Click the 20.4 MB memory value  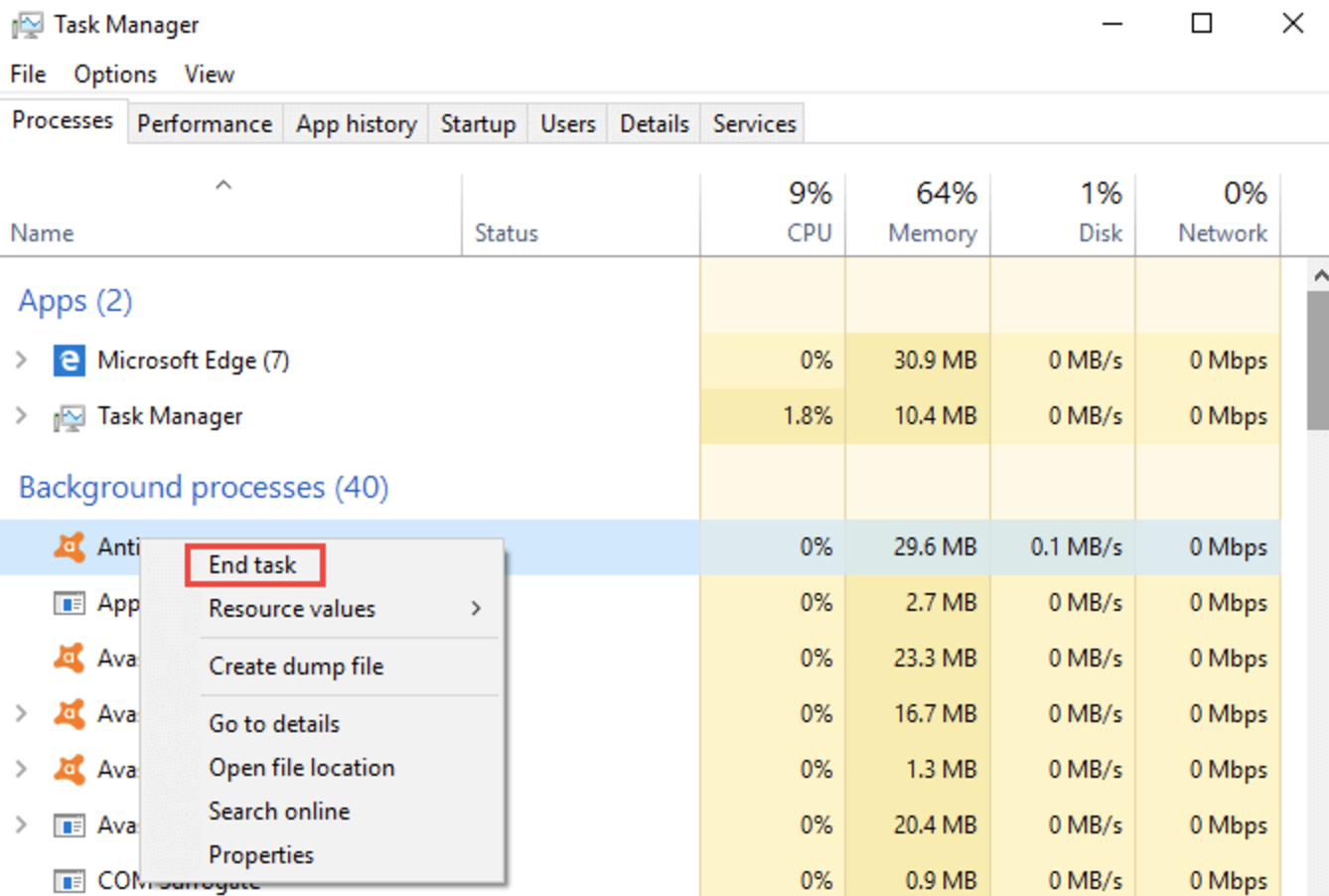[935, 825]
